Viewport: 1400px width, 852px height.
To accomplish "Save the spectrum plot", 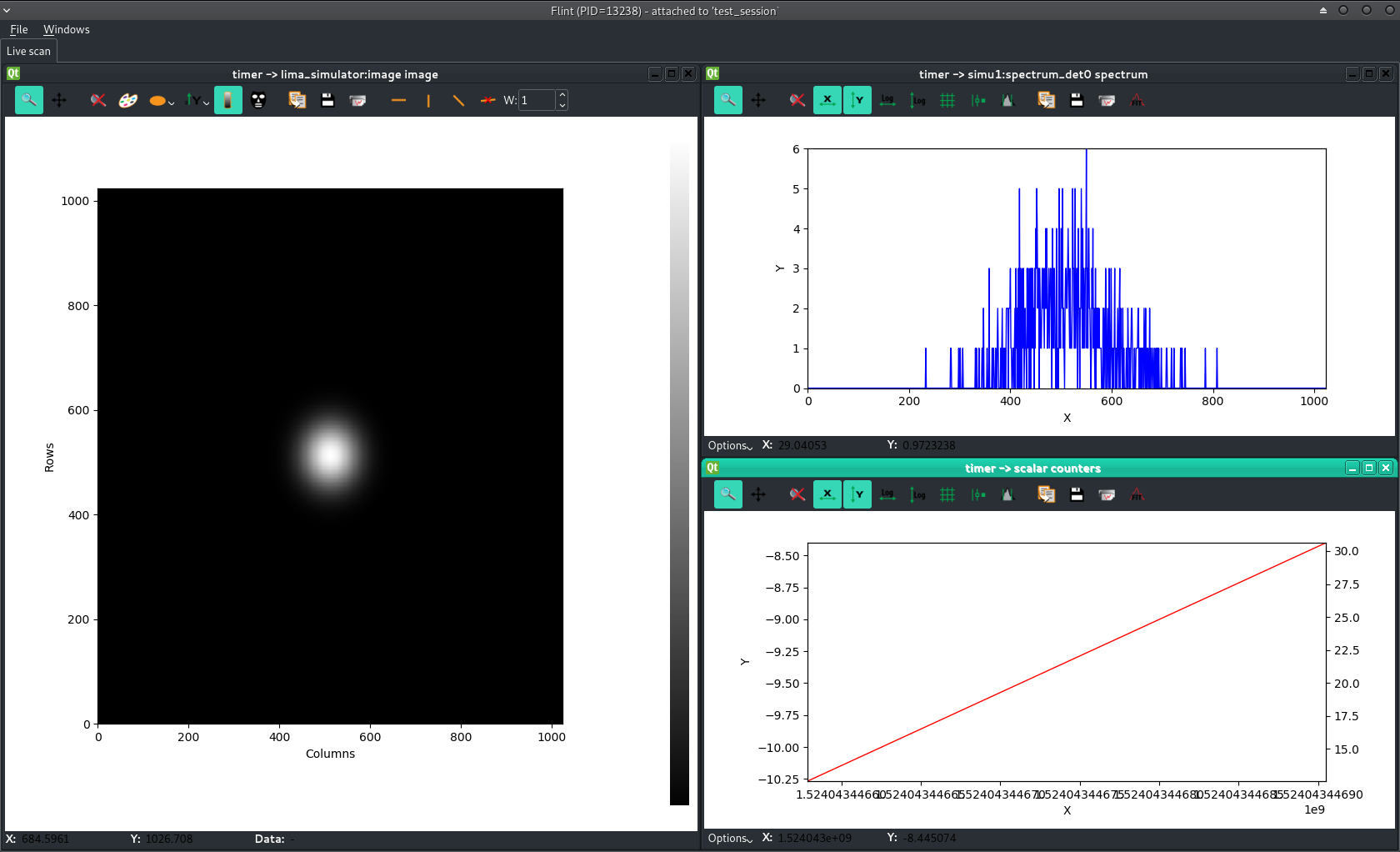I will [x=1077, y=100].
